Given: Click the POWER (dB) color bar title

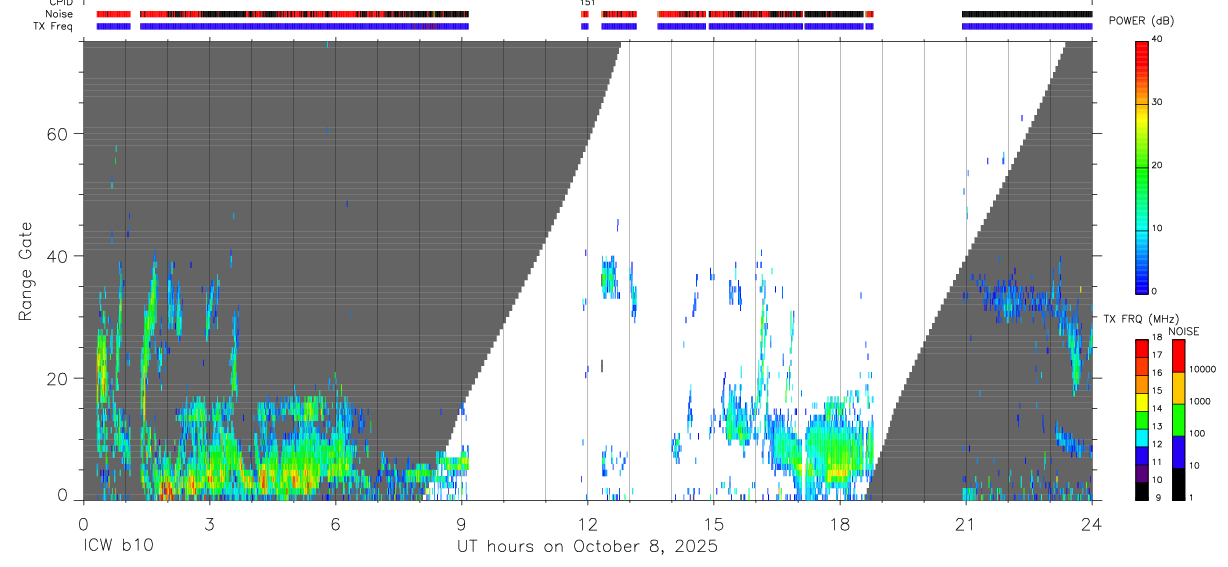Looking at the screenshot, I should click(x=1142, y=21).
